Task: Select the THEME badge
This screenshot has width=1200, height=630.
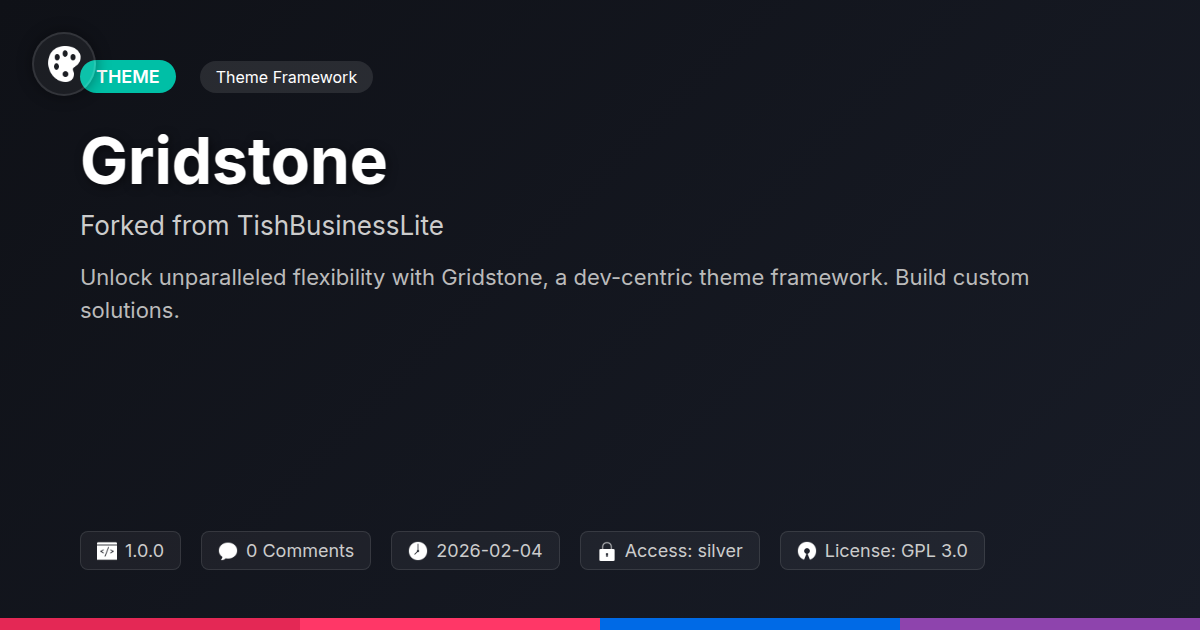Action: (128, 77)
